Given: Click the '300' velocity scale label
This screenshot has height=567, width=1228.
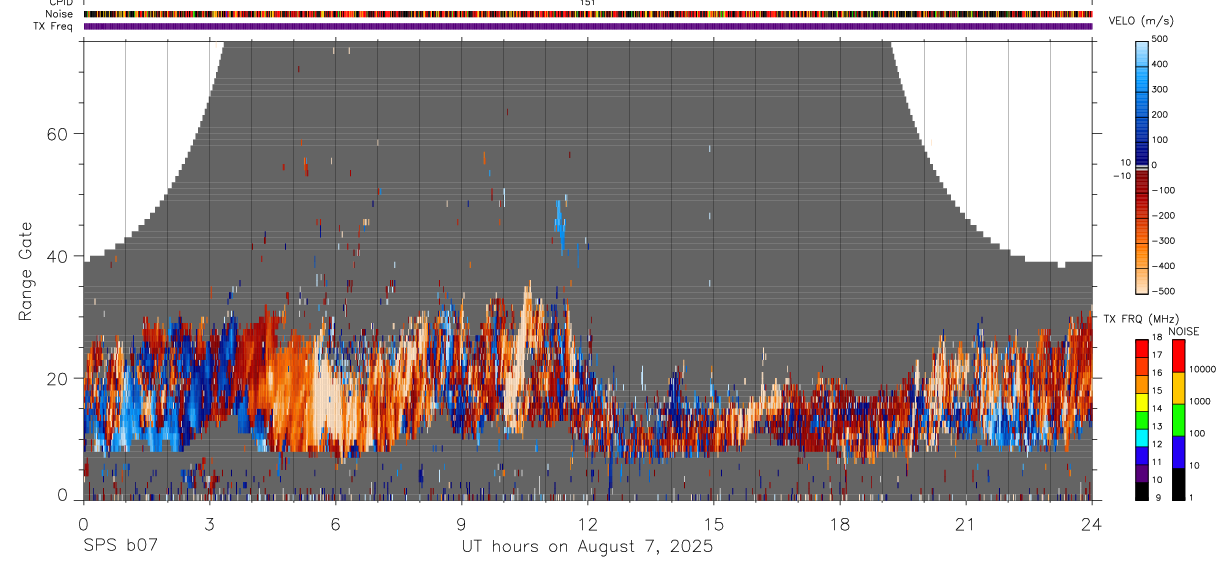Looking at the screenshot, I should coord(1161,89).
